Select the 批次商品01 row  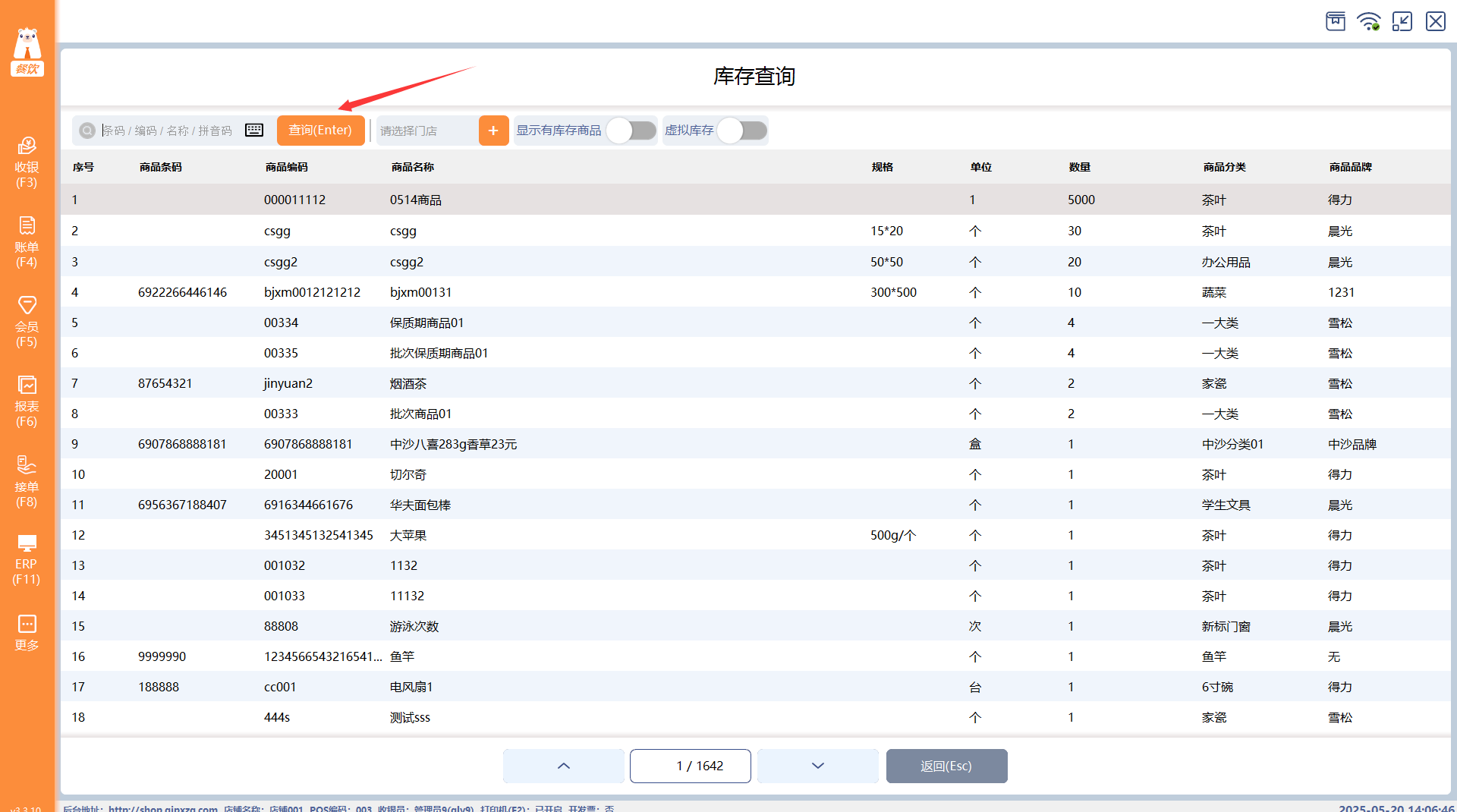(756, 414)
